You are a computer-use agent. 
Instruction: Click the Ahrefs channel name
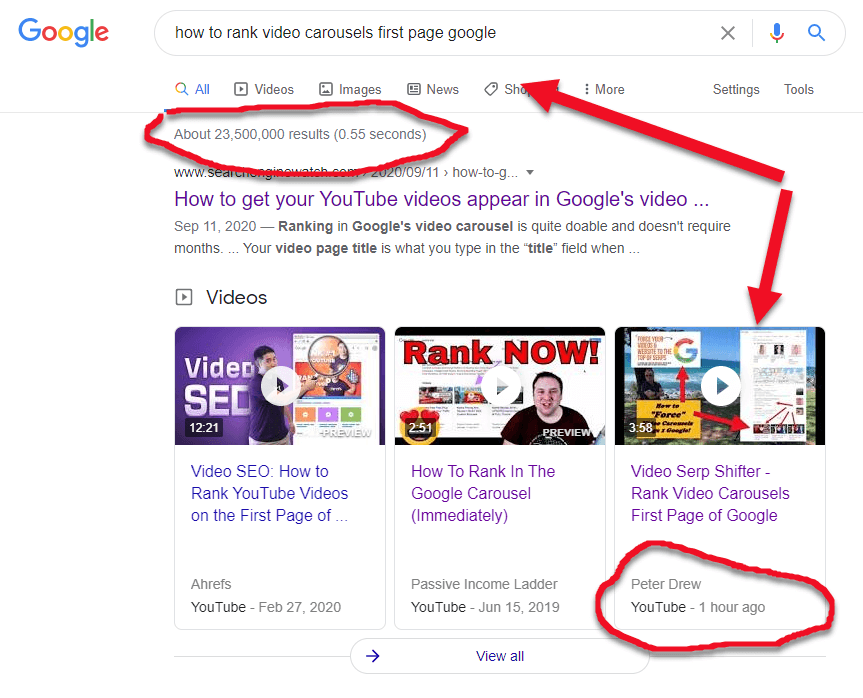pyautogui.click(x=211, y=584)
